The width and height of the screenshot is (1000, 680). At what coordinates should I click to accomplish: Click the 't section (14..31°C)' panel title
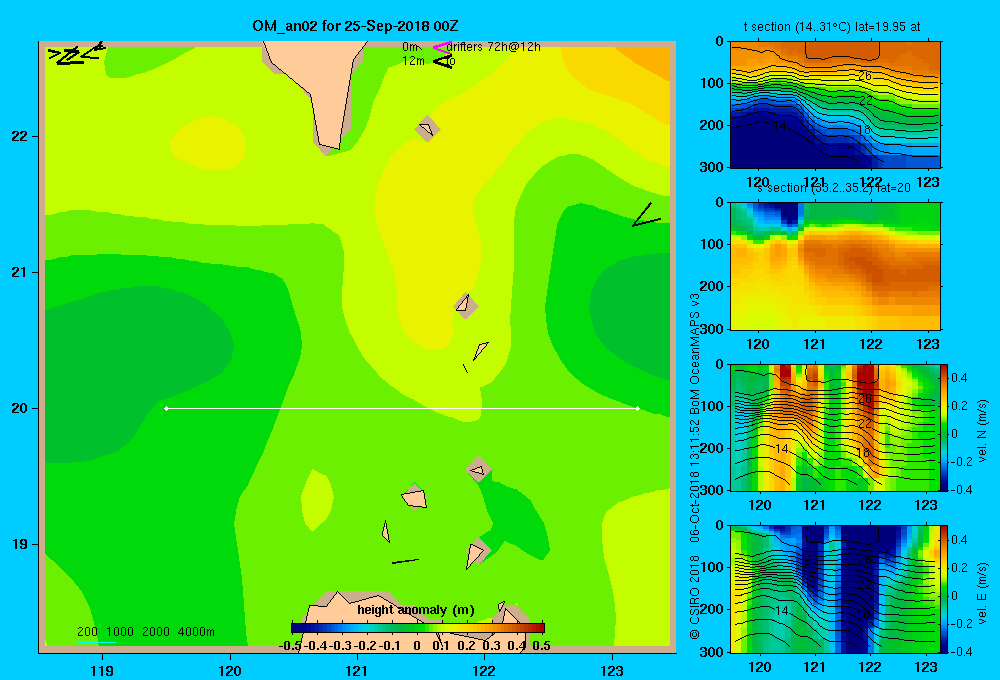coord(832,27)
